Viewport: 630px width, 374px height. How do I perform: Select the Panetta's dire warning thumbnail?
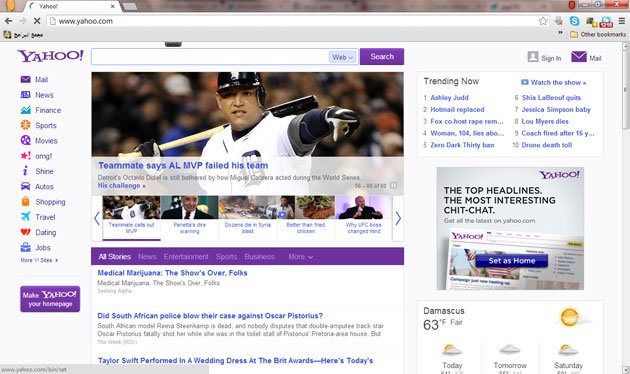pos(189,218)
